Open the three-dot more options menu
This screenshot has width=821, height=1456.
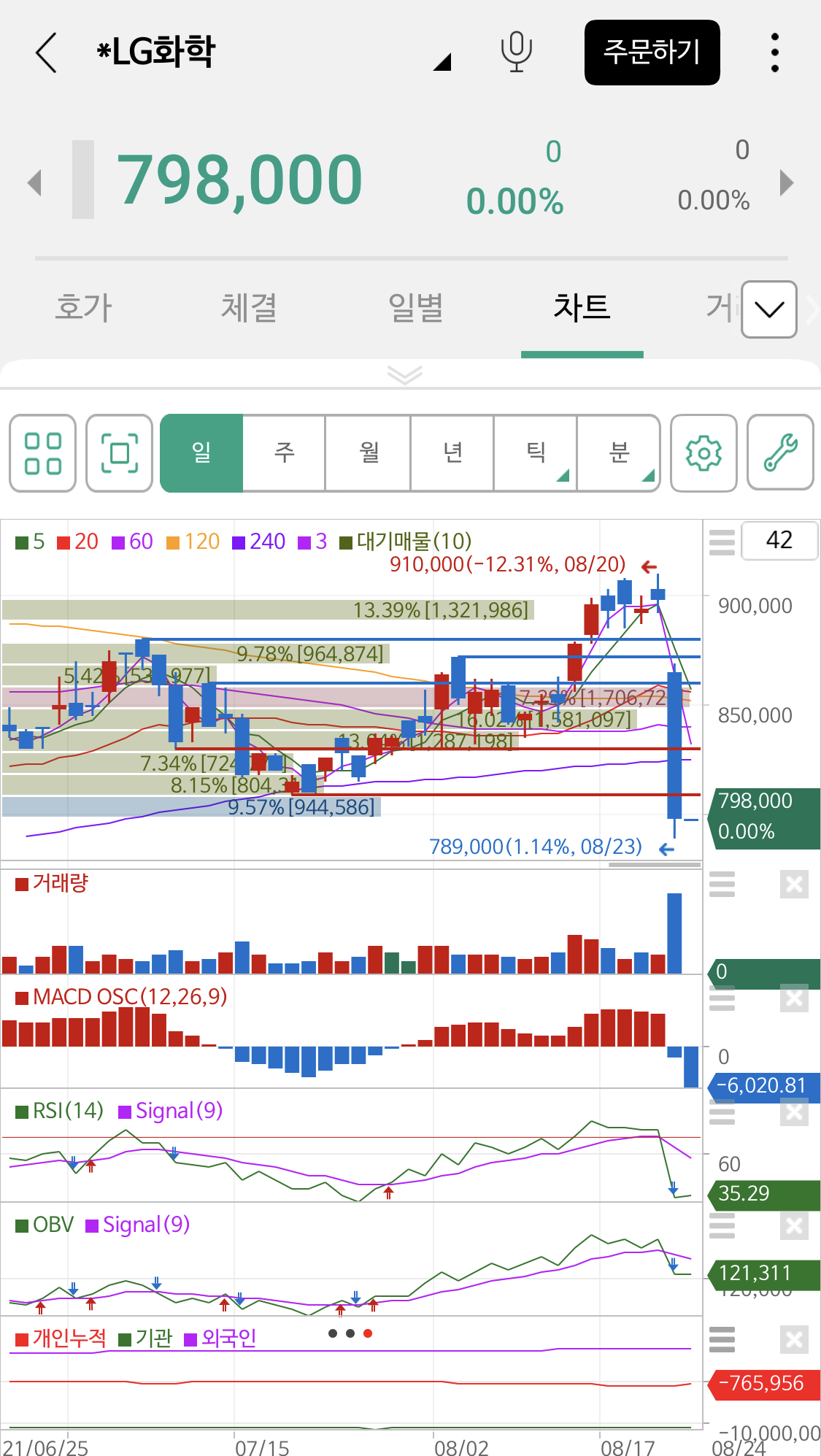(775, 53)
